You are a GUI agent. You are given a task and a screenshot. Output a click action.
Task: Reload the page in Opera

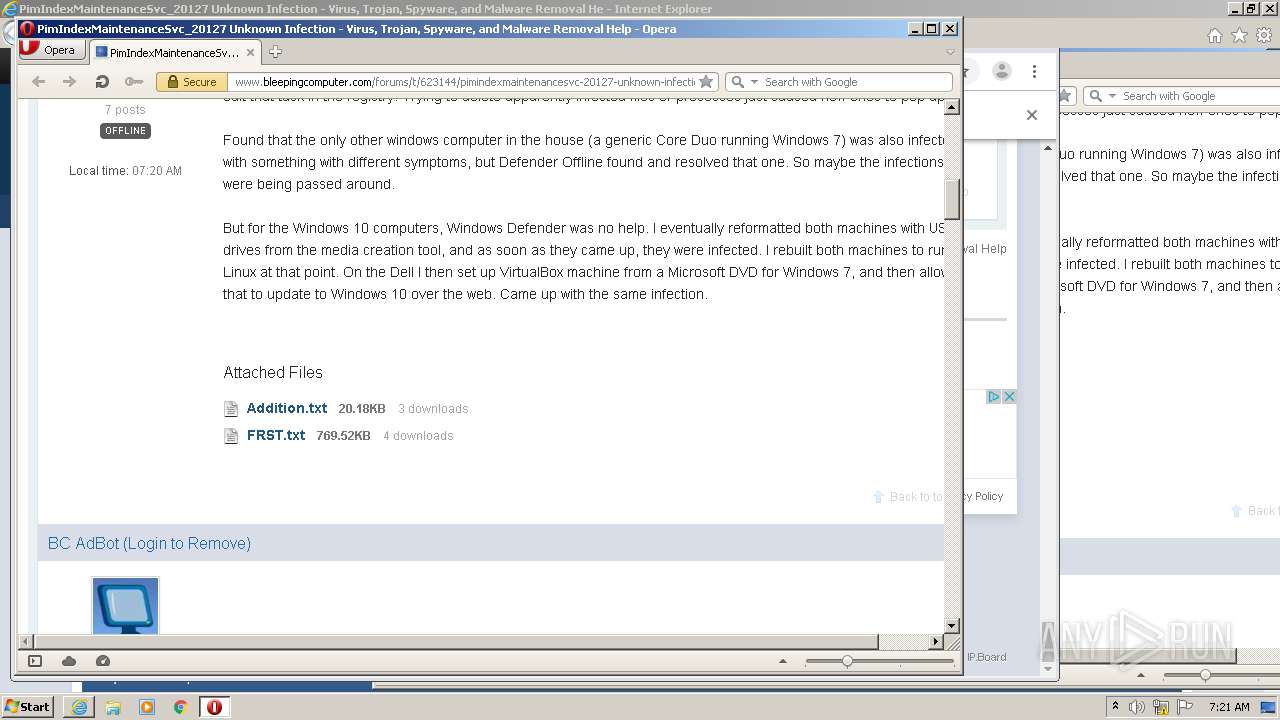(x=101, y=82)
